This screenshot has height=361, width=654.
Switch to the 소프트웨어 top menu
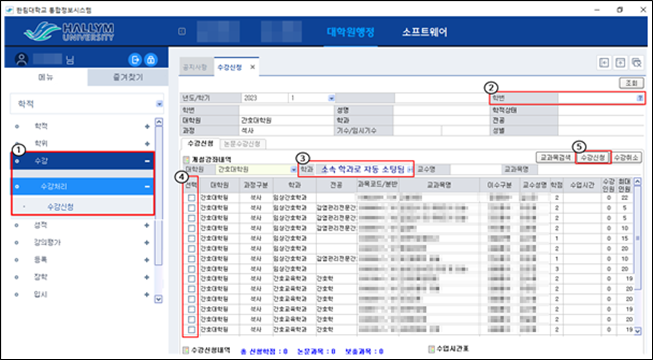[x=425, y=32]
